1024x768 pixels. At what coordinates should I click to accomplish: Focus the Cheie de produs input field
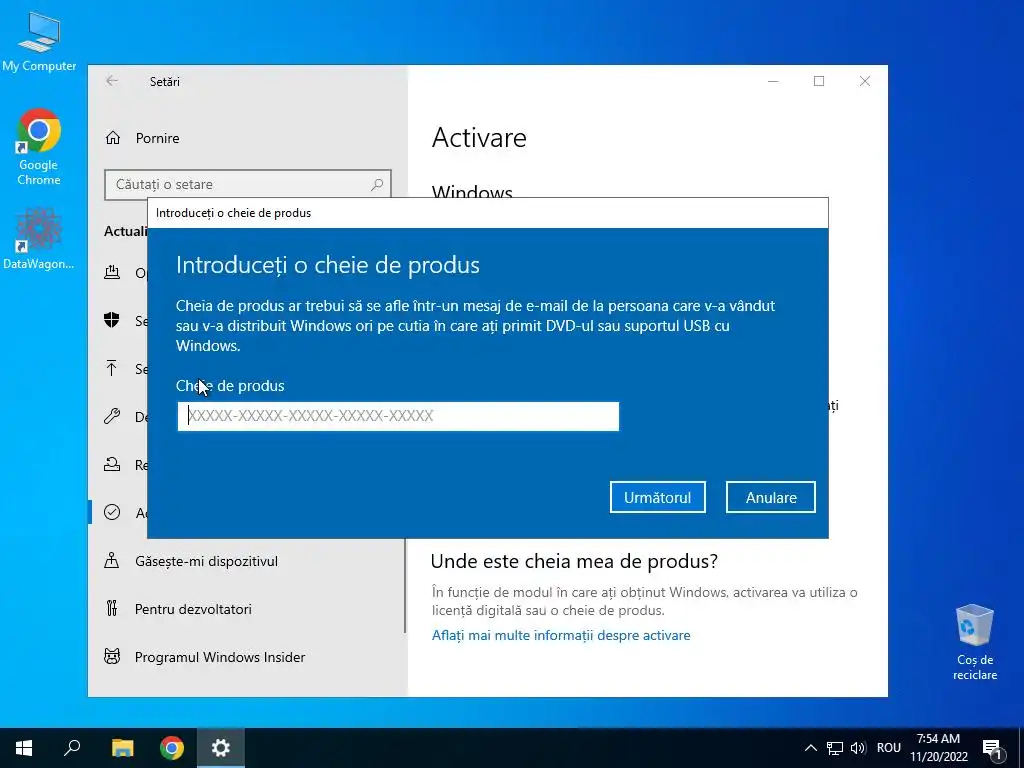(398, 416)
